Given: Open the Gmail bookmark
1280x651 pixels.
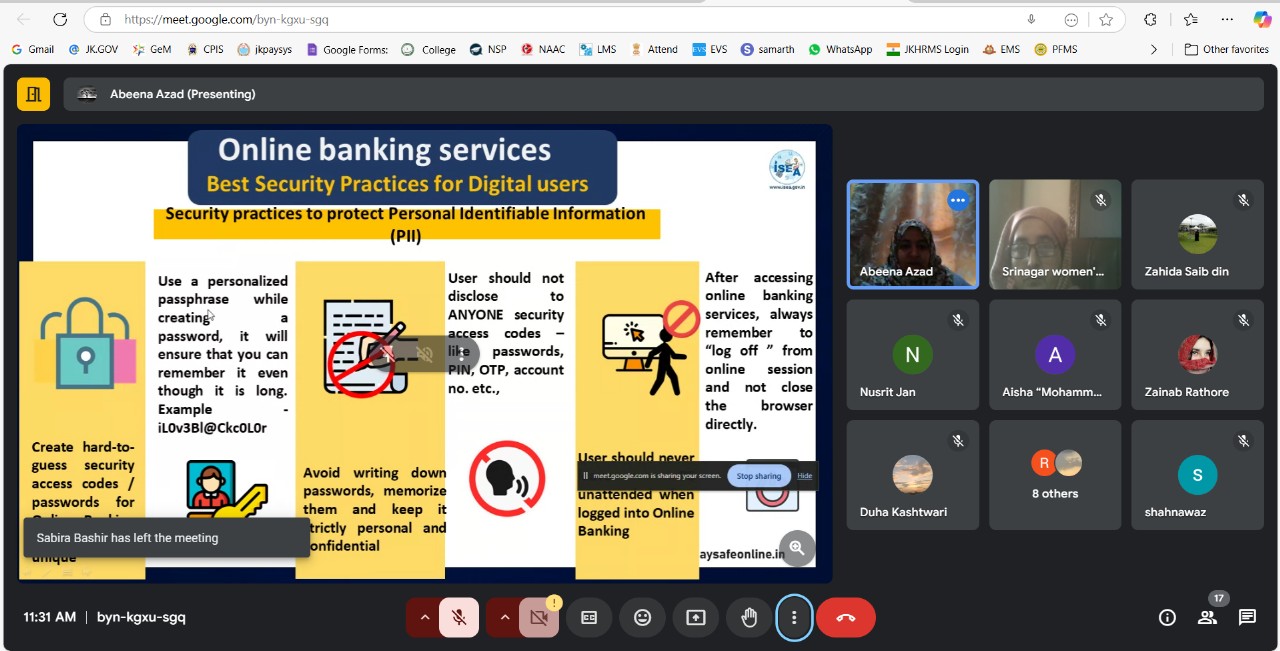Looking at the screenshot, I should click(32, 49).
